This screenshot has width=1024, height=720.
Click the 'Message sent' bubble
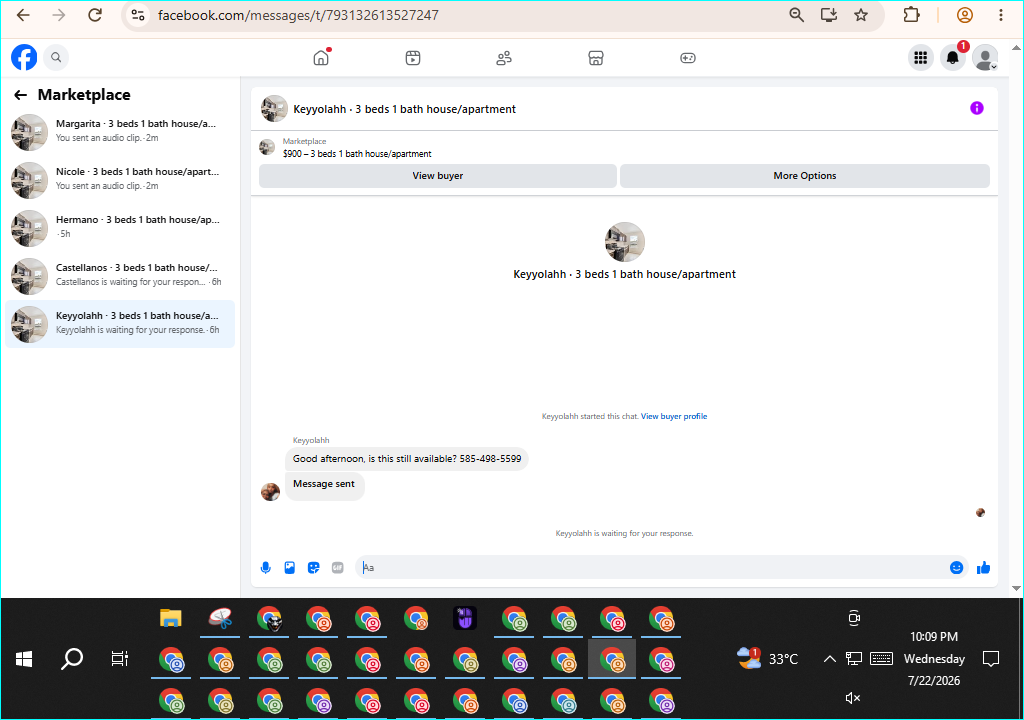[x=324, y=485]
